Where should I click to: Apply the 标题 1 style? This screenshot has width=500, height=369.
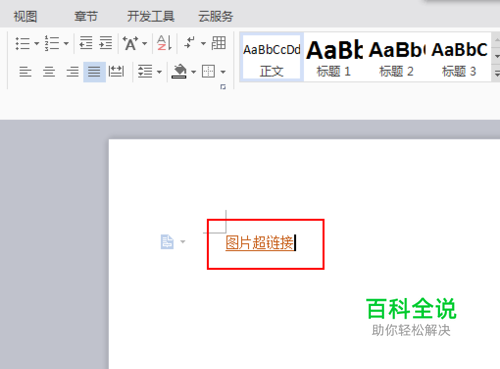334,57
